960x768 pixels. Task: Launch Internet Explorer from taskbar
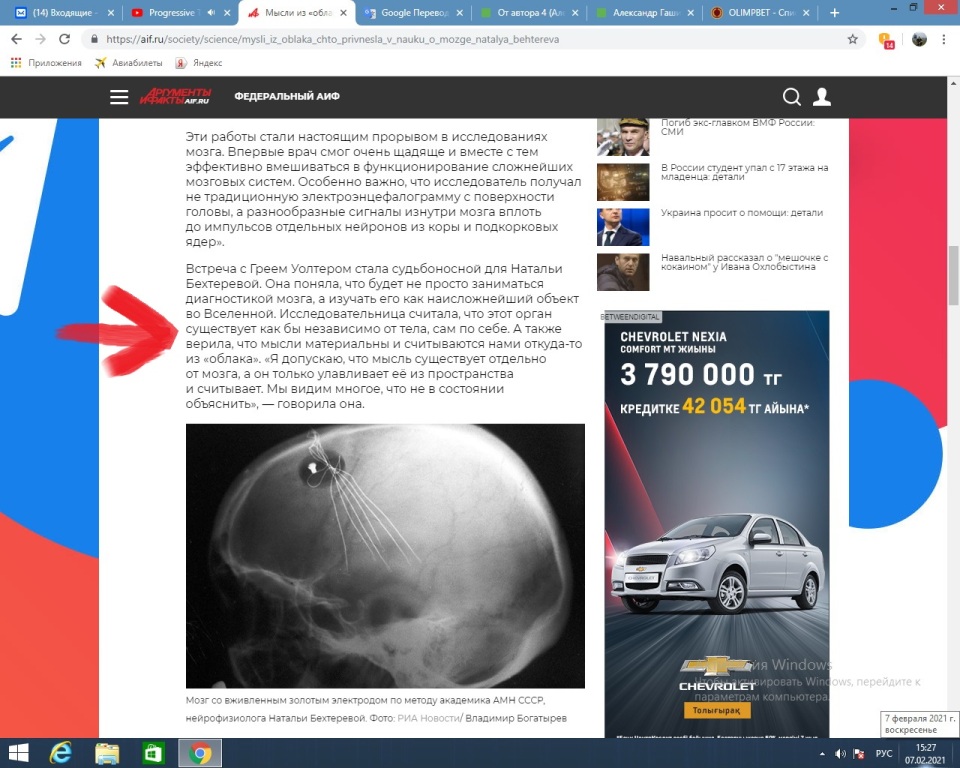pyautogui.click(x=61, y=753)
